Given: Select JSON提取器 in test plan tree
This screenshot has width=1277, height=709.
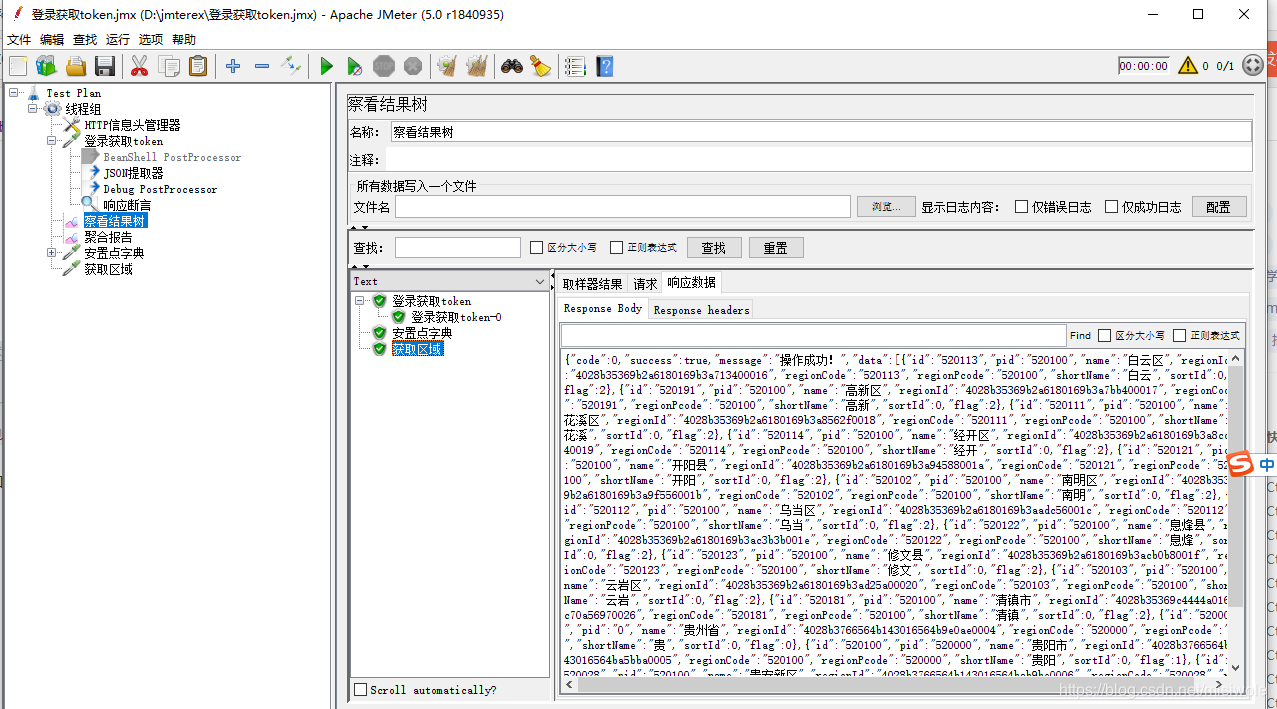Looking at the screenshot, I should coord(133,173).
